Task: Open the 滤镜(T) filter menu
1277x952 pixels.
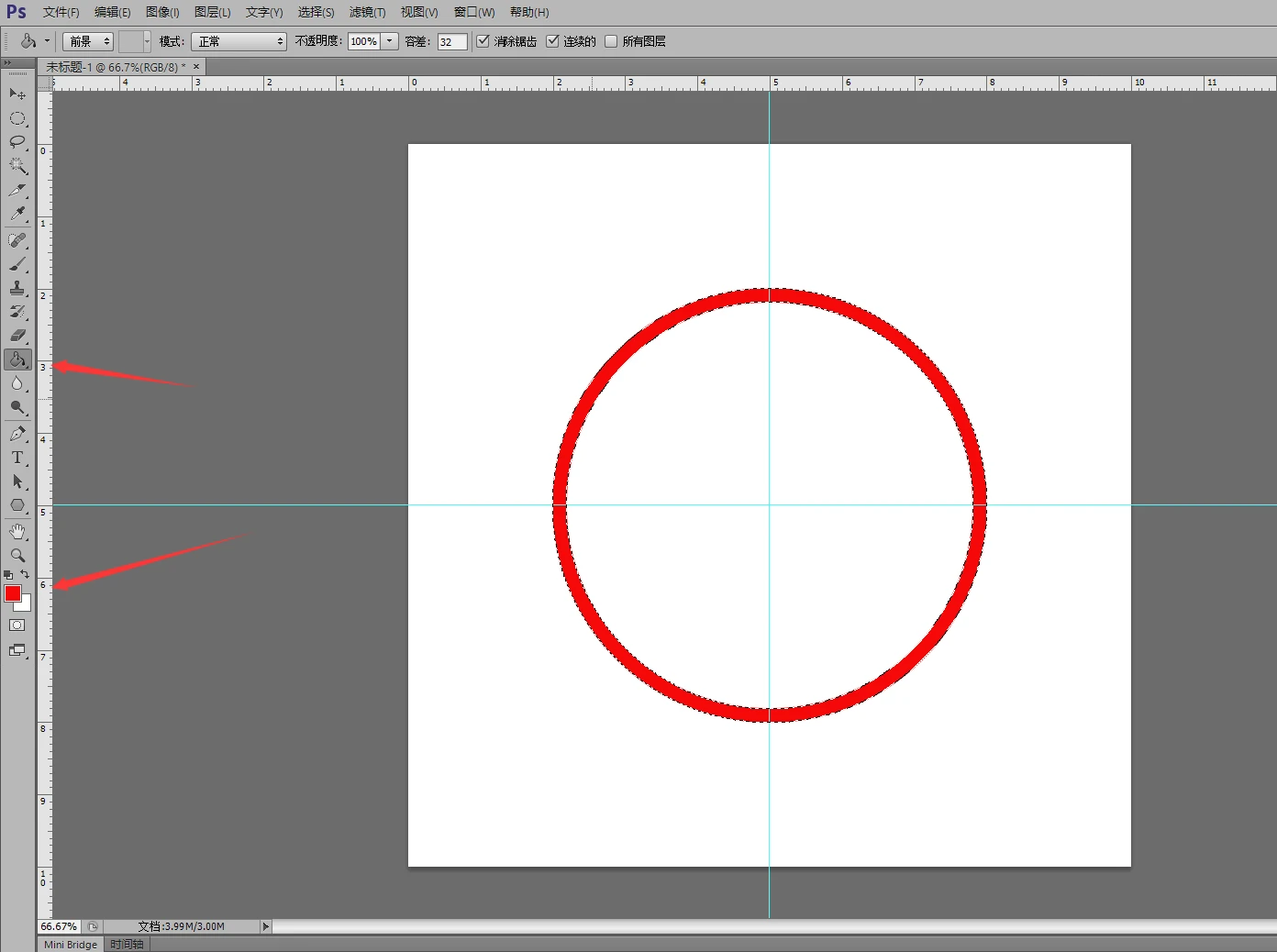Action: pyautogui.click(x=367, y=12)
